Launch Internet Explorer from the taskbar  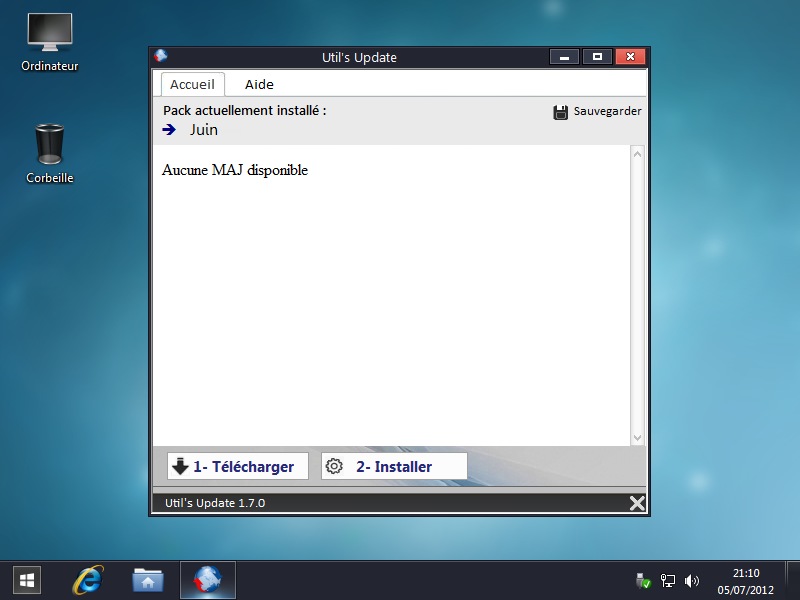coord(88,581)
